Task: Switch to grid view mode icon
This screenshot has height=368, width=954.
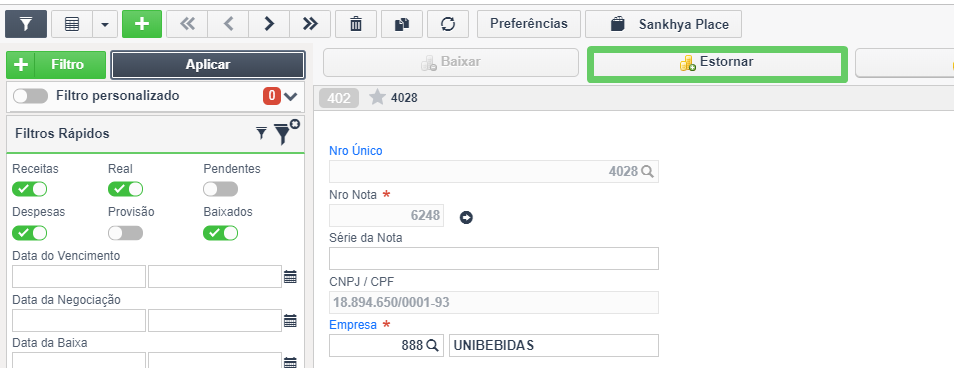Action: 72,24
